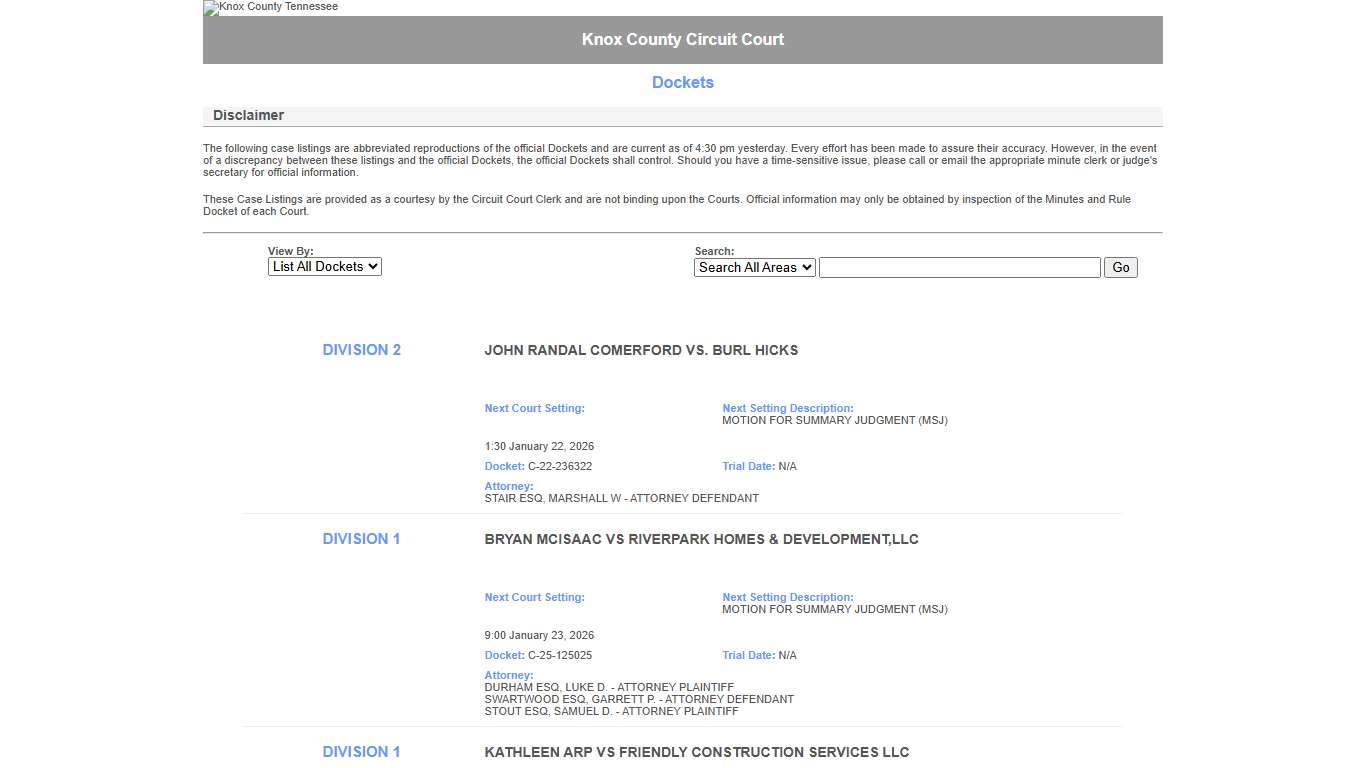Click the Next Setting Description label
The height and width of the screenshot is (768, 1366).
pyautogui.click(x=787, y=408)
